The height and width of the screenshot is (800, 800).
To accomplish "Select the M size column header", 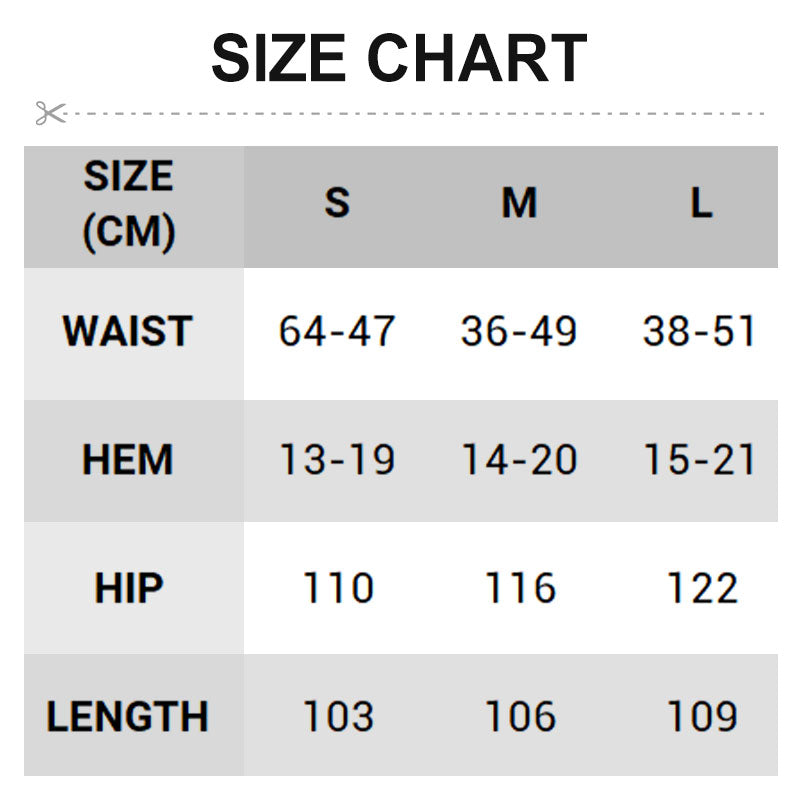I will (519, 204).
